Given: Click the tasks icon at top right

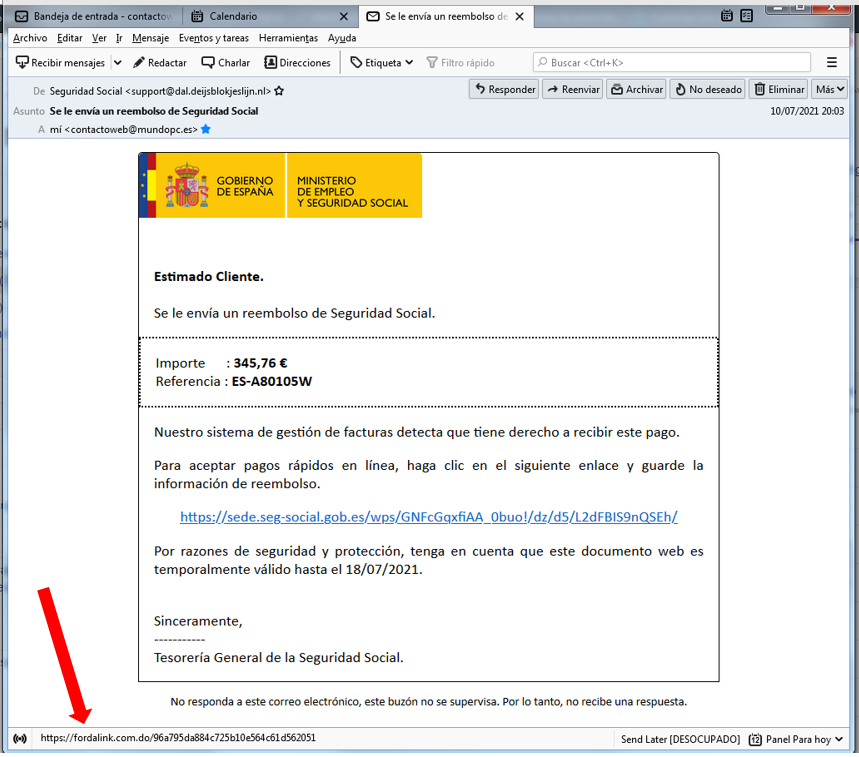Looking at the screenshot, I should coord(747,17).
